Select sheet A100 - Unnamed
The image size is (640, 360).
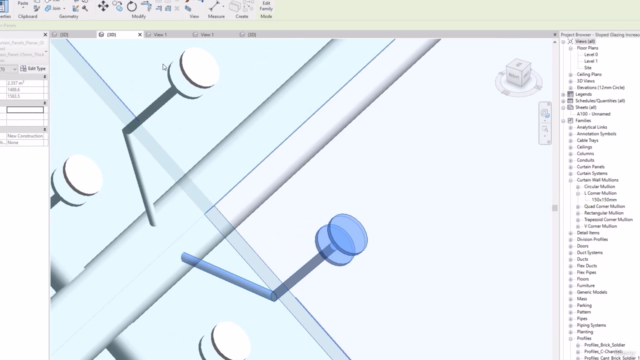(593, 114)
